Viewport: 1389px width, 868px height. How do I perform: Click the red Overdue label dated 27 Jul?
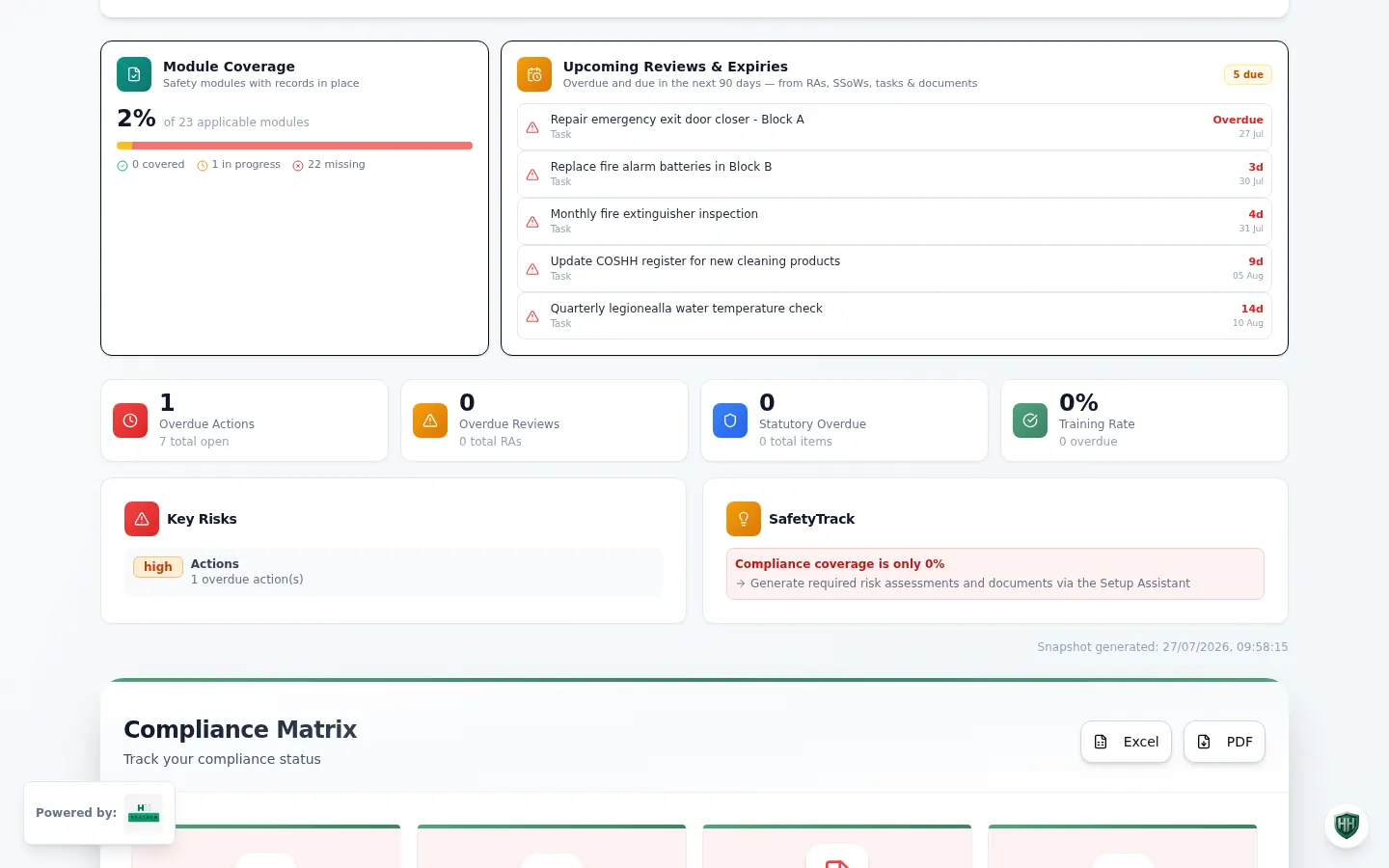click(1238, 120)
